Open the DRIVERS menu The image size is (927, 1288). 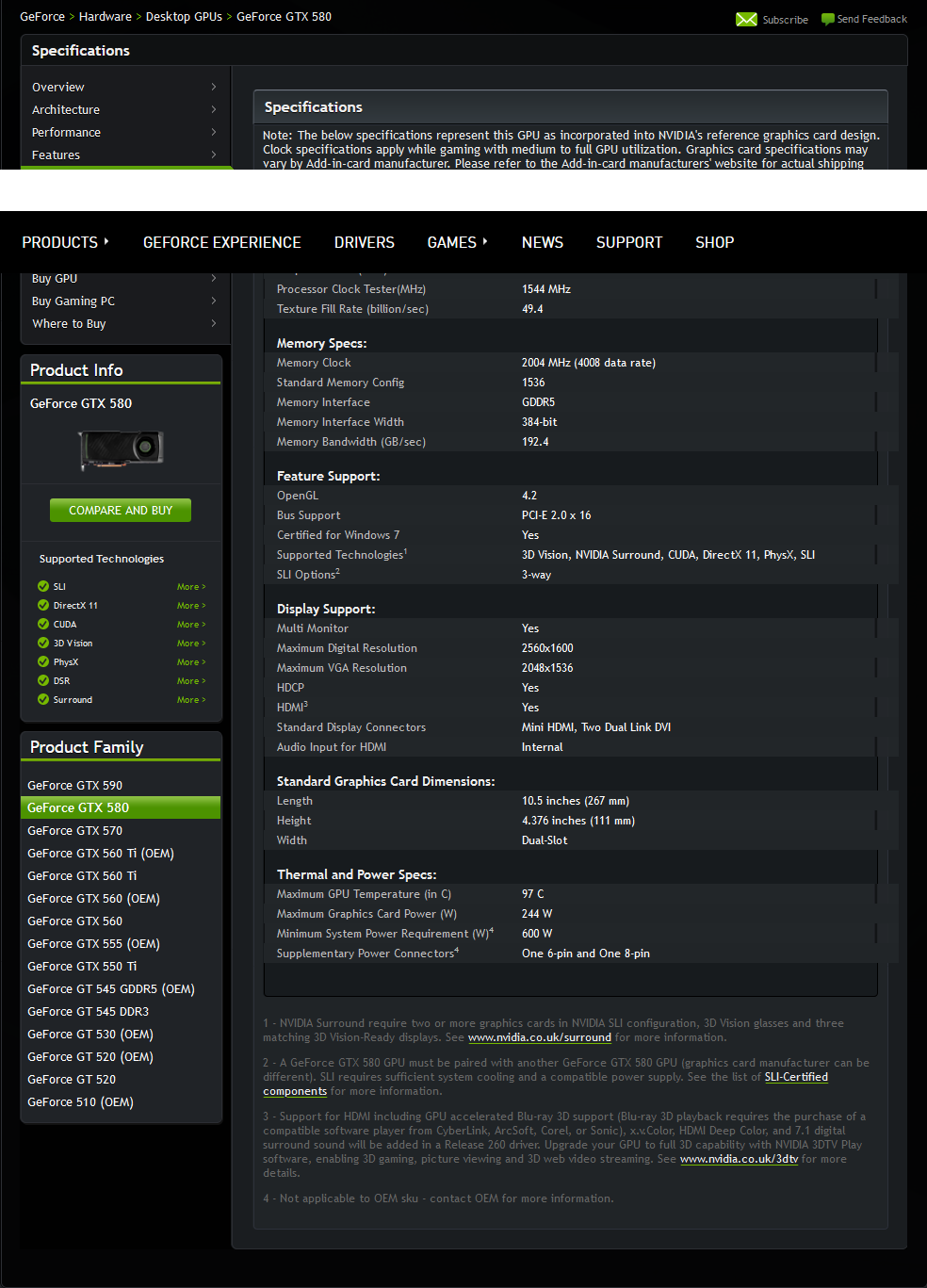(x=364, y=242)
